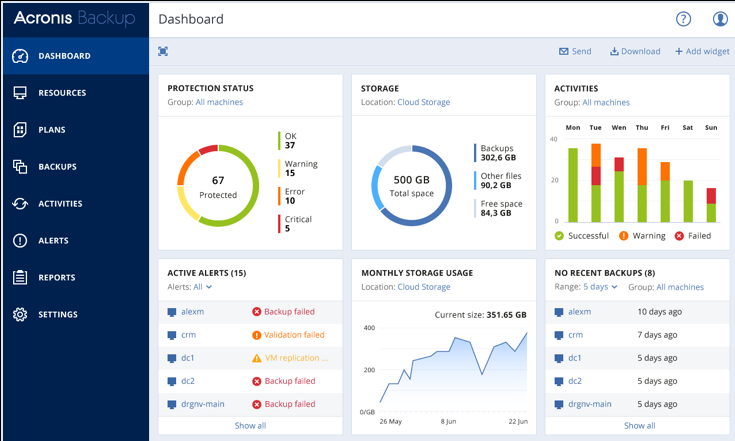Toggle the Failed legend item in Activities
This screenshot has height=441, width=735.
click(x=691, y=236)
